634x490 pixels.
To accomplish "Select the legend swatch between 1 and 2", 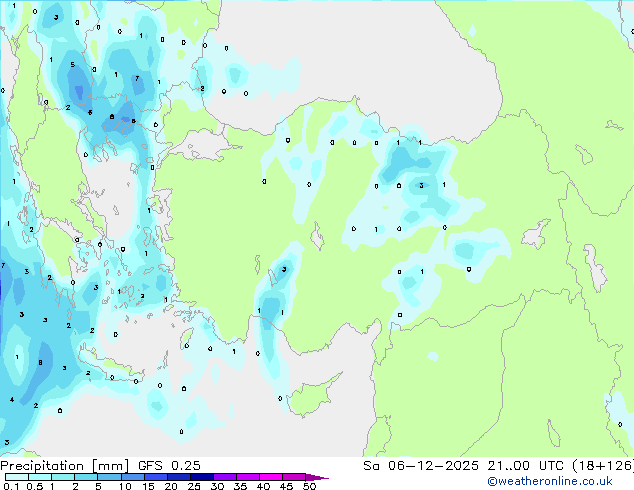I will (63, 477).
